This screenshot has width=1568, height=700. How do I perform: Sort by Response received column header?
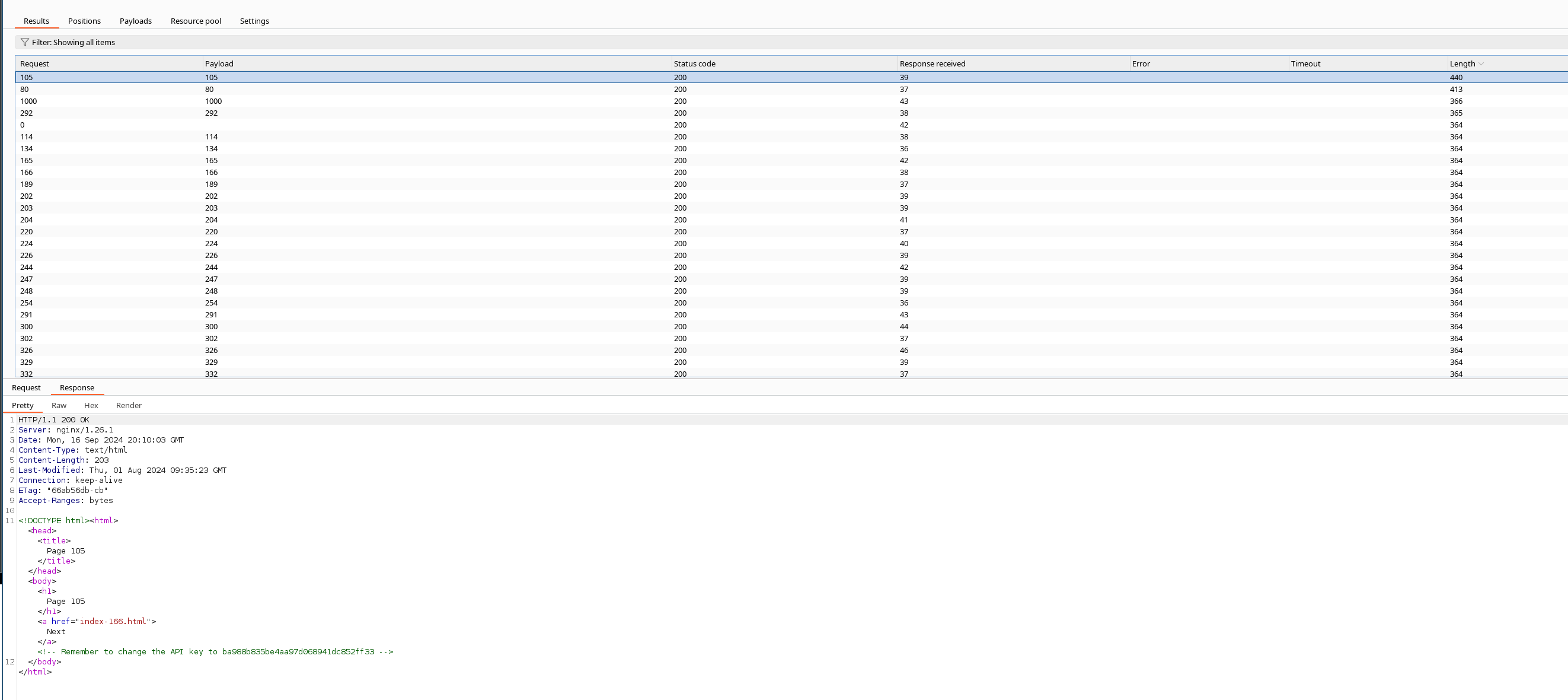click(x=1014, y=63)
